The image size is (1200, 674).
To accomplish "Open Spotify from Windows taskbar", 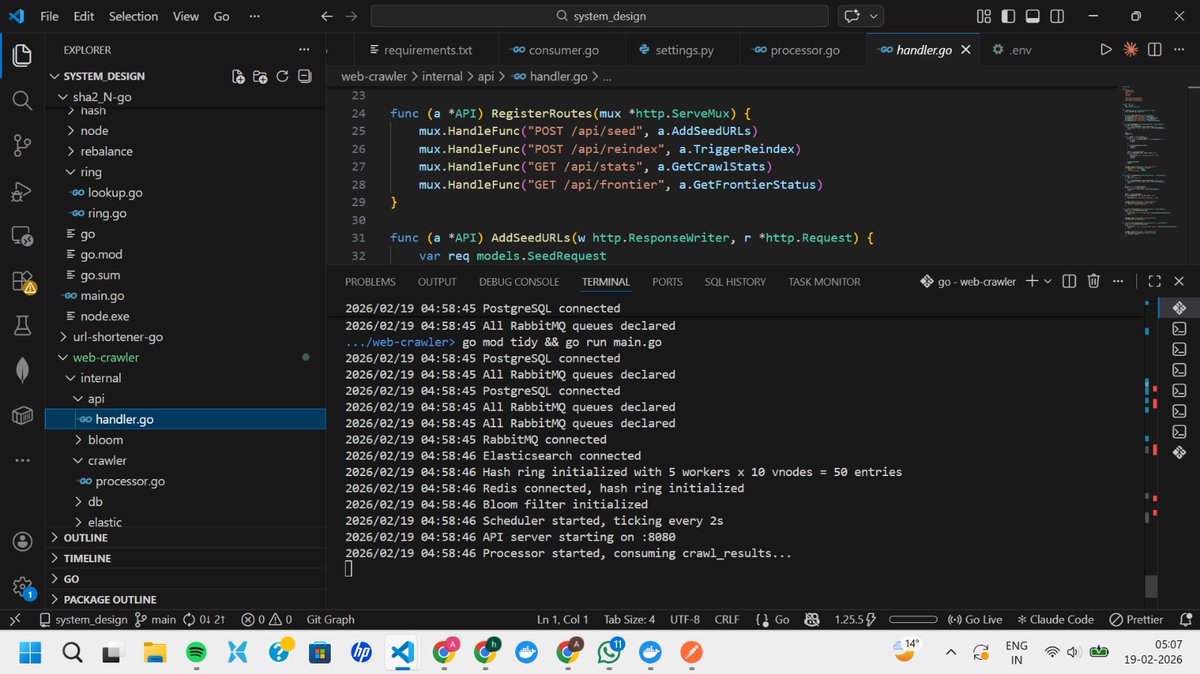I will (197, 653).
